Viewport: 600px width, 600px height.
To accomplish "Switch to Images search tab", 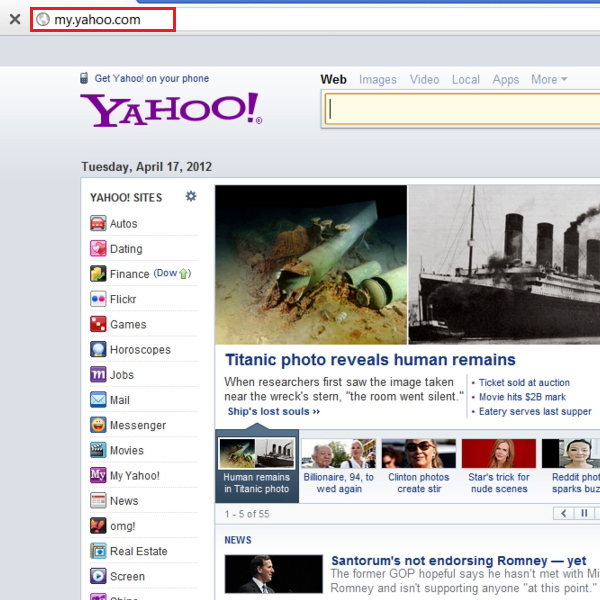I will pyautogui.click(x=378, y=79).
